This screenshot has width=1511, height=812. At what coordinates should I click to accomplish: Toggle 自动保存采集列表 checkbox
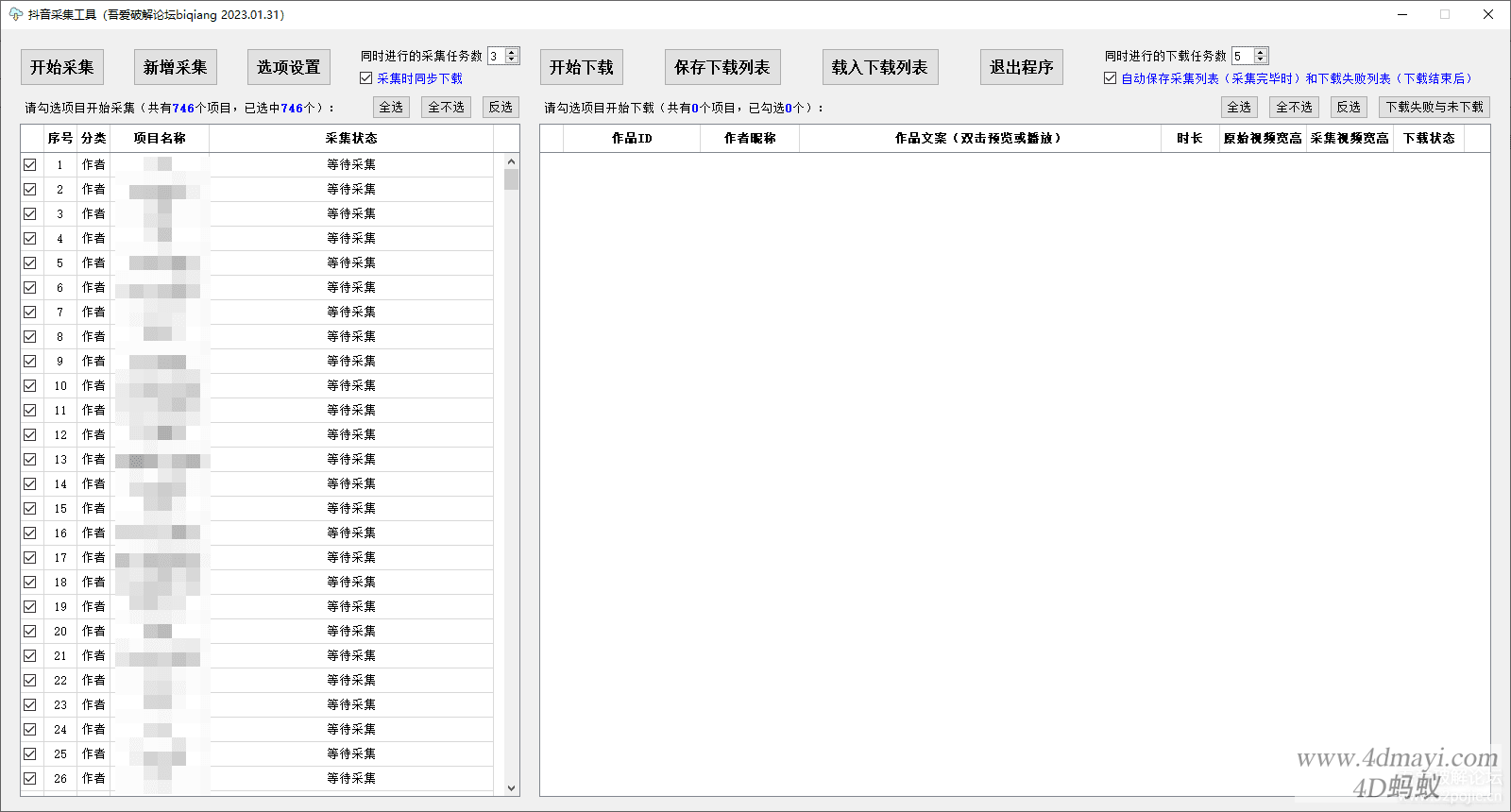tap(1111, 78)
